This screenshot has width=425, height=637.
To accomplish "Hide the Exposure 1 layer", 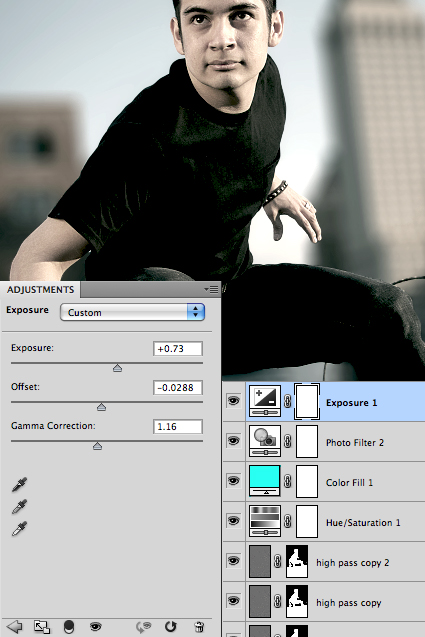I will [233, 401].
